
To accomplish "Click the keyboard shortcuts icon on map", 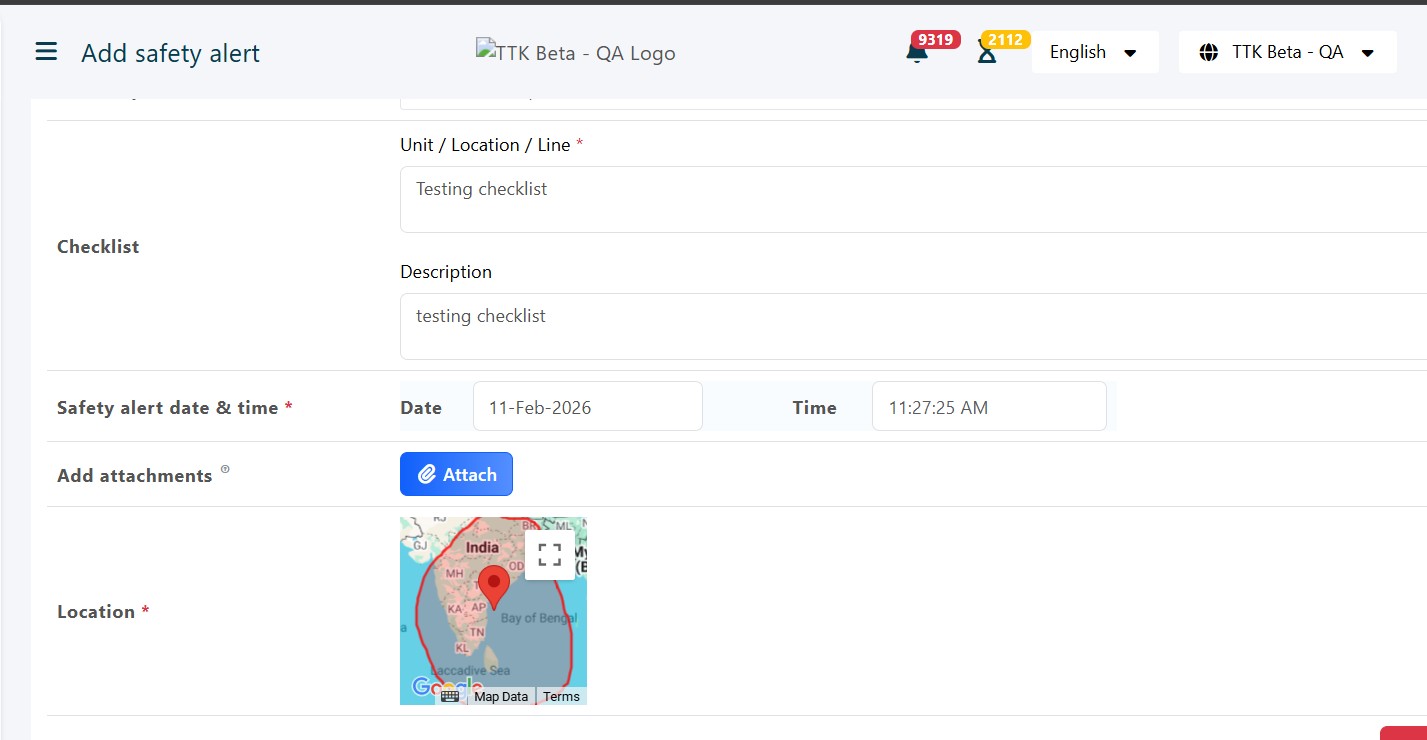I will [x=450, y=696].
